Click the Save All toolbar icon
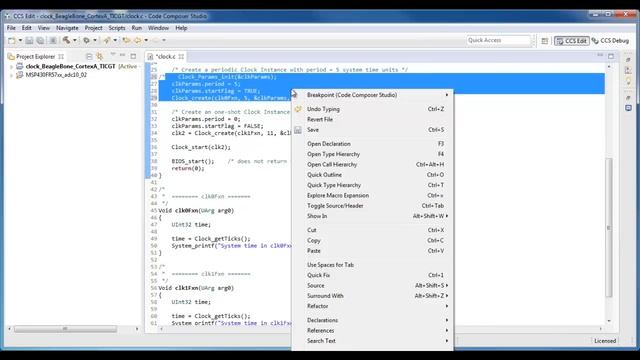 pyautogui.click(x=40, y=40)
